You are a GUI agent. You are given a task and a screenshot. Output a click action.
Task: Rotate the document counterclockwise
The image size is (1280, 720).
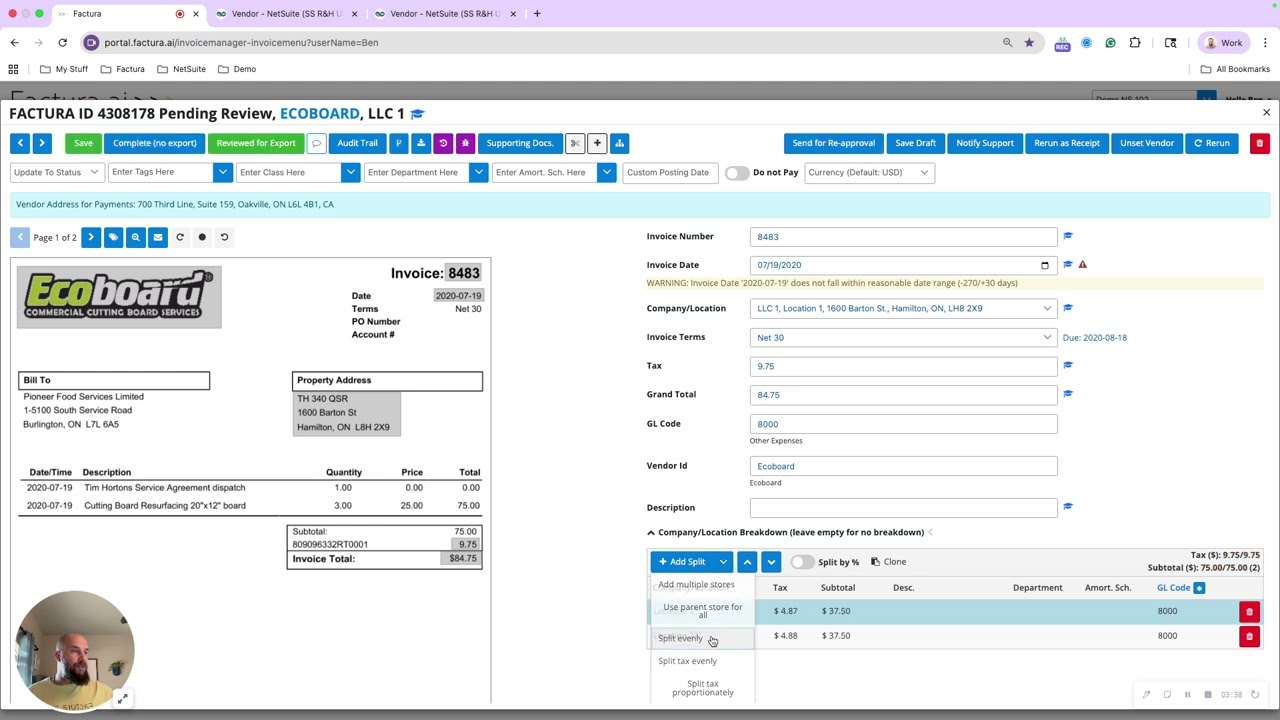point(224,237)
